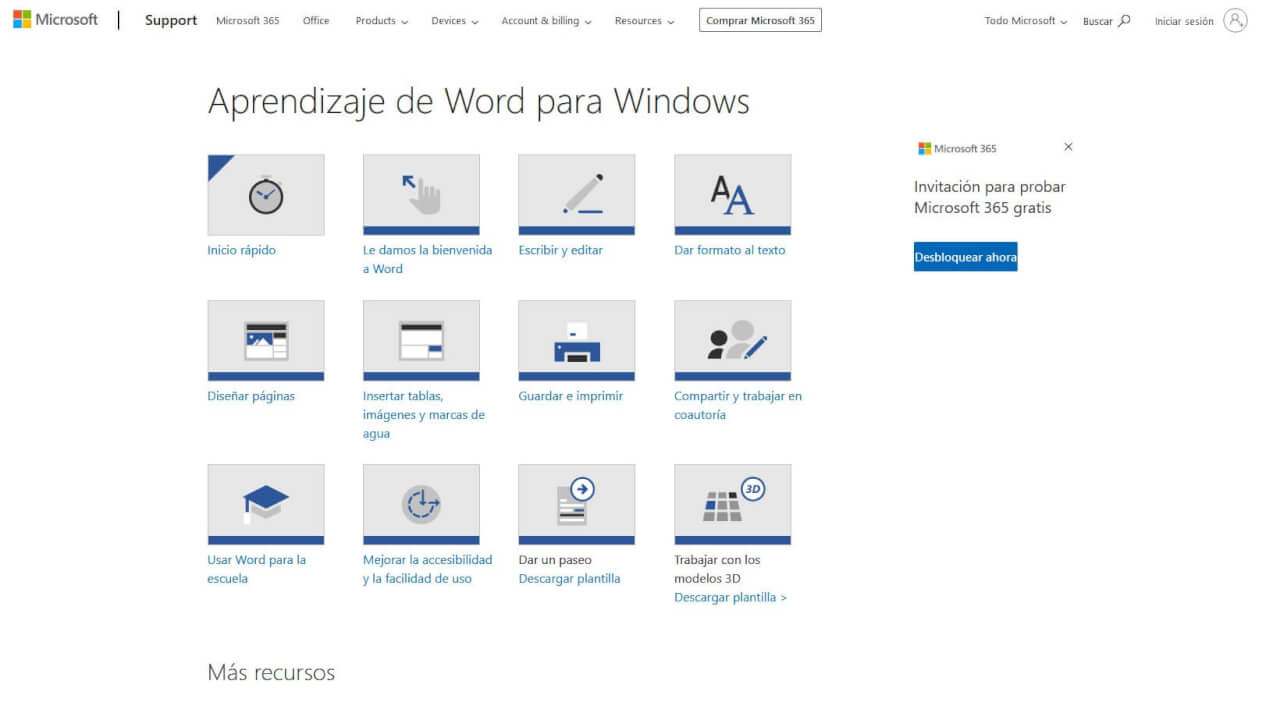1280x706 pixels.
Task: Open the Word welcome hand-pointer tile
Action: [421, 195]
